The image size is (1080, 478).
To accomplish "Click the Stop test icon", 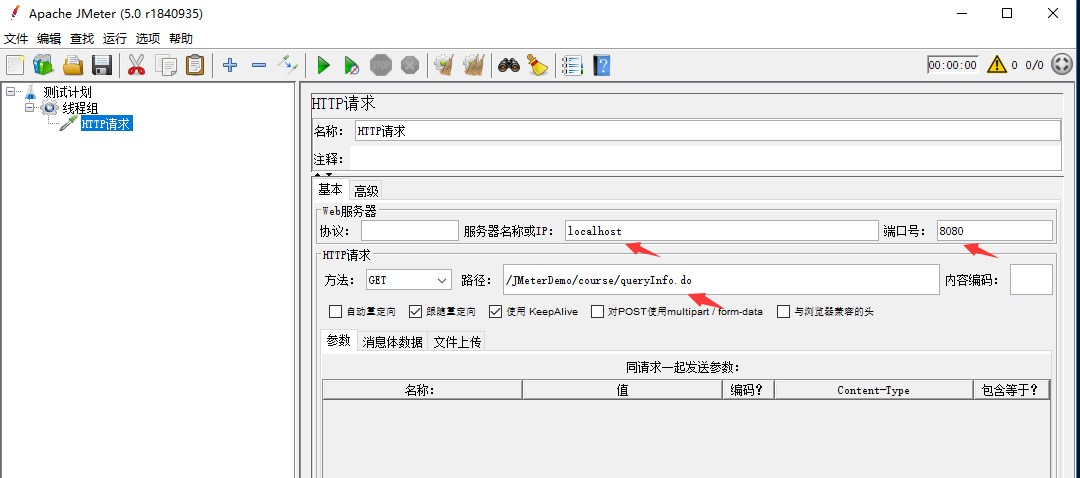I will [381, 65].
